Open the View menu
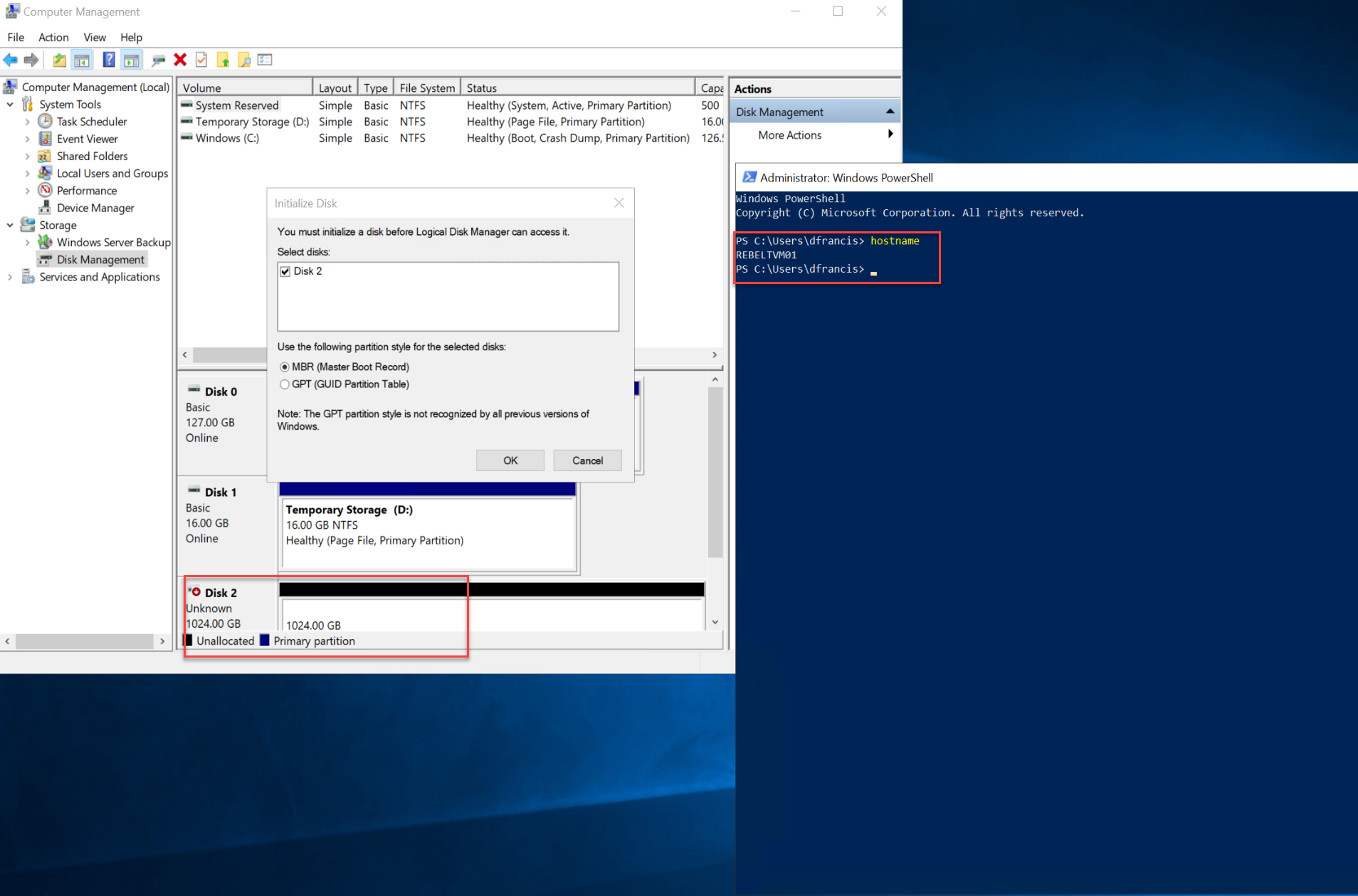The height and width of the screenshot is (896, 1358). pyautogui.click(x=95, y=37)
